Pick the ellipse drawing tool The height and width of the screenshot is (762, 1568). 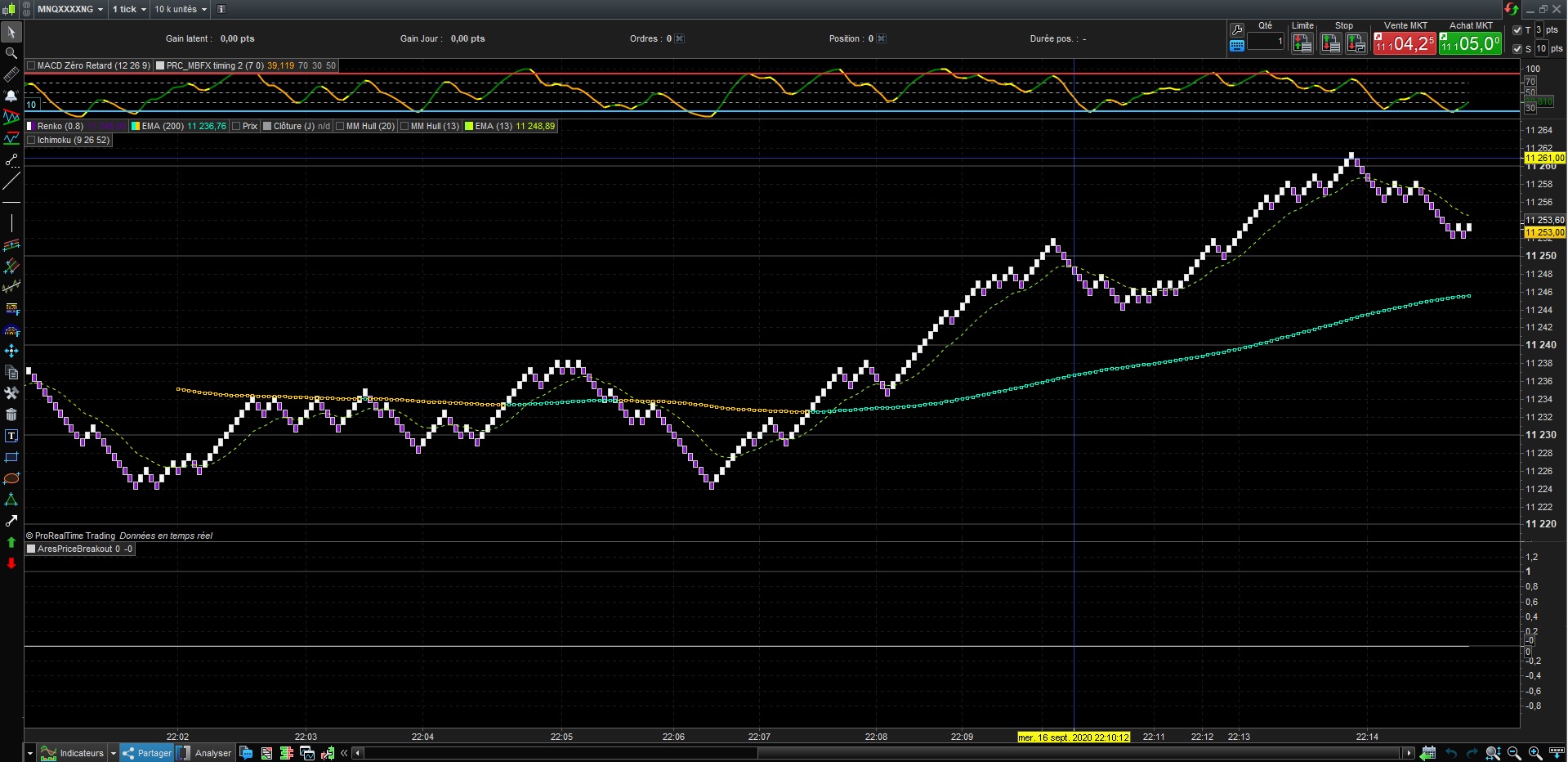coord(11,478)
